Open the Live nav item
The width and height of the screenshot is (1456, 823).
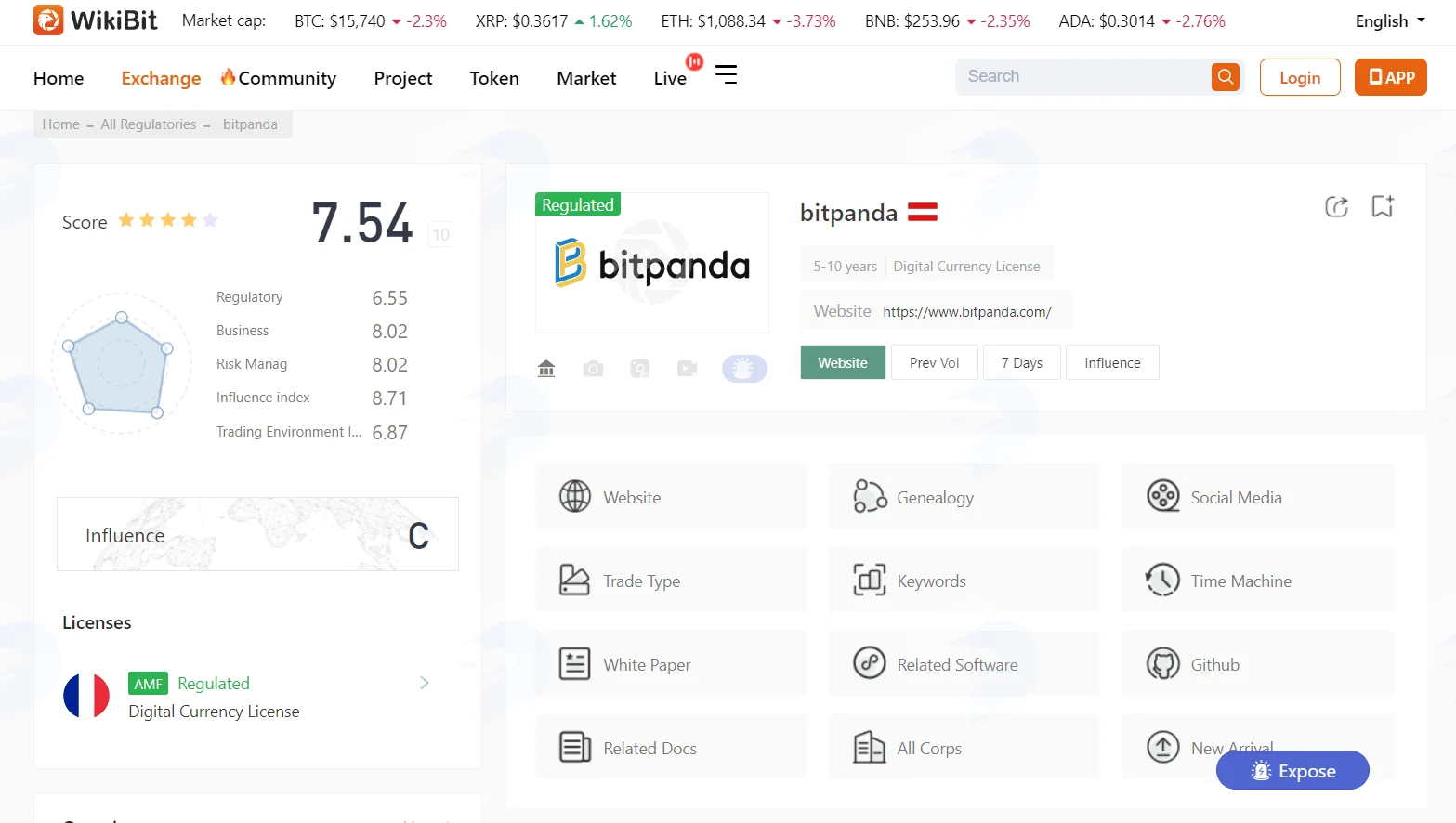point(670,78)
